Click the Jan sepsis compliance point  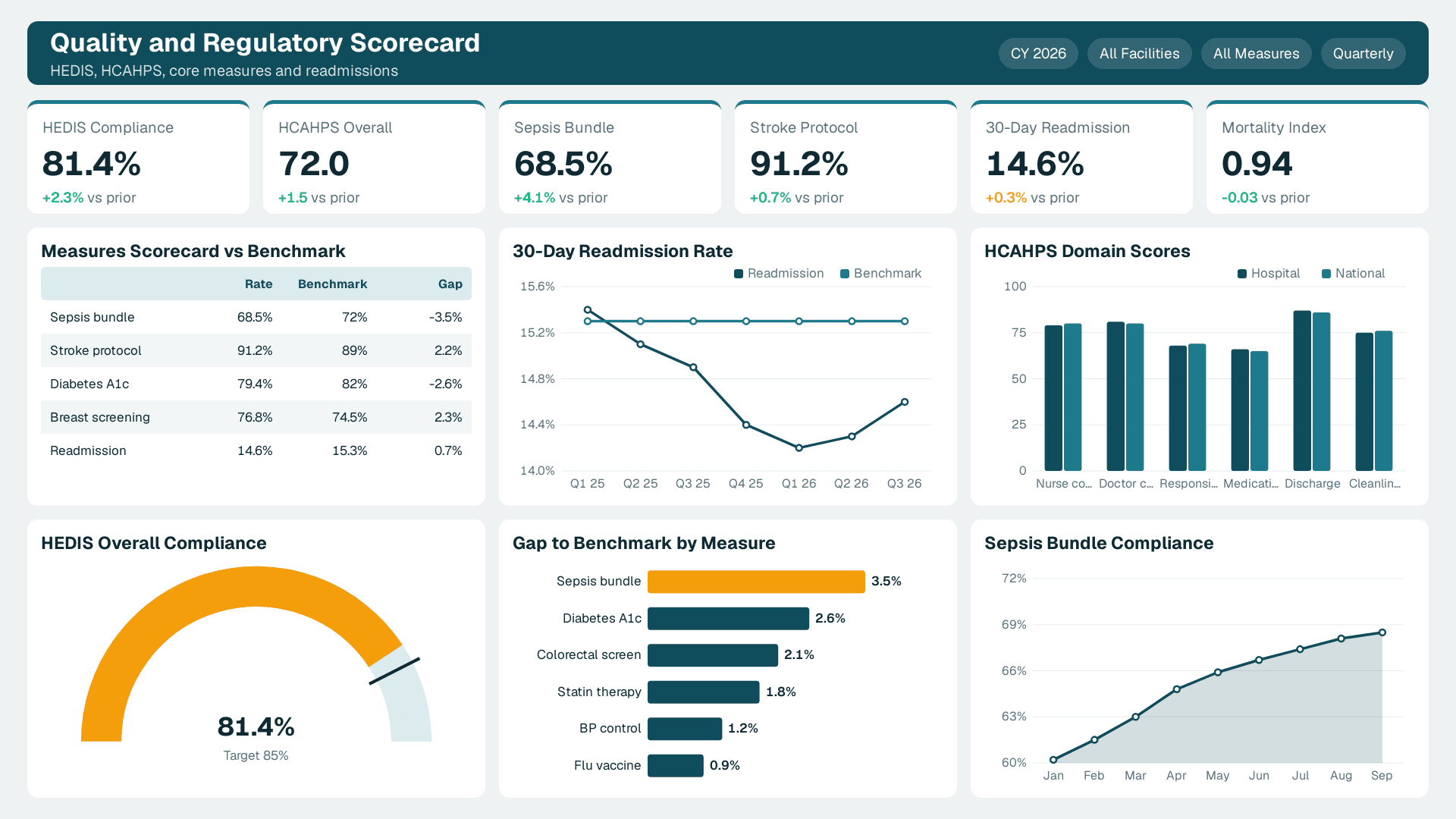1053,760
